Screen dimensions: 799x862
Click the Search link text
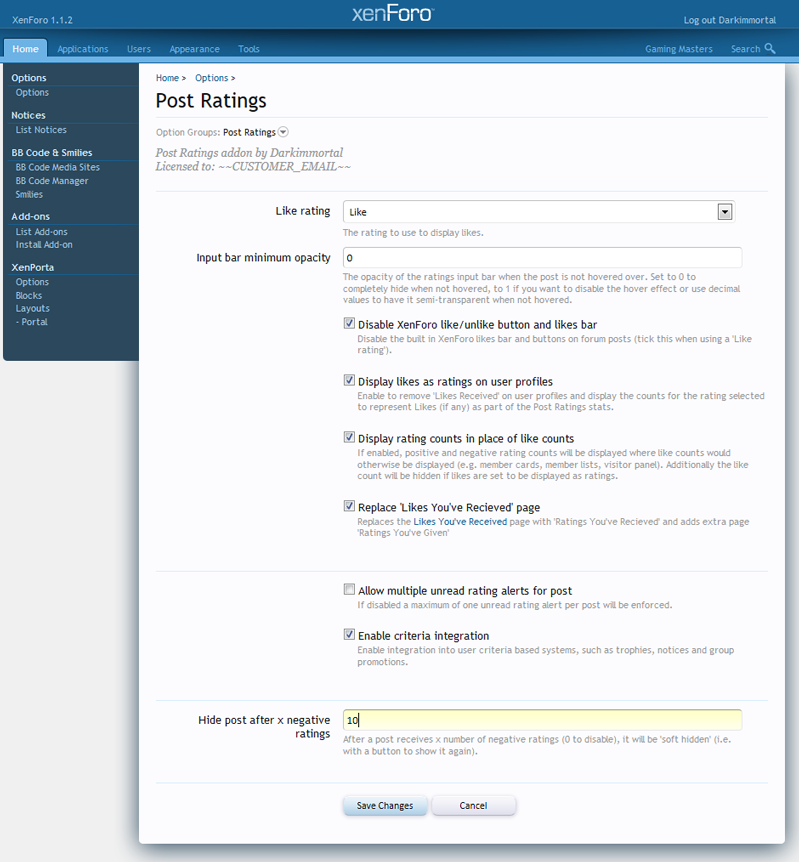(x=745, y=49)
